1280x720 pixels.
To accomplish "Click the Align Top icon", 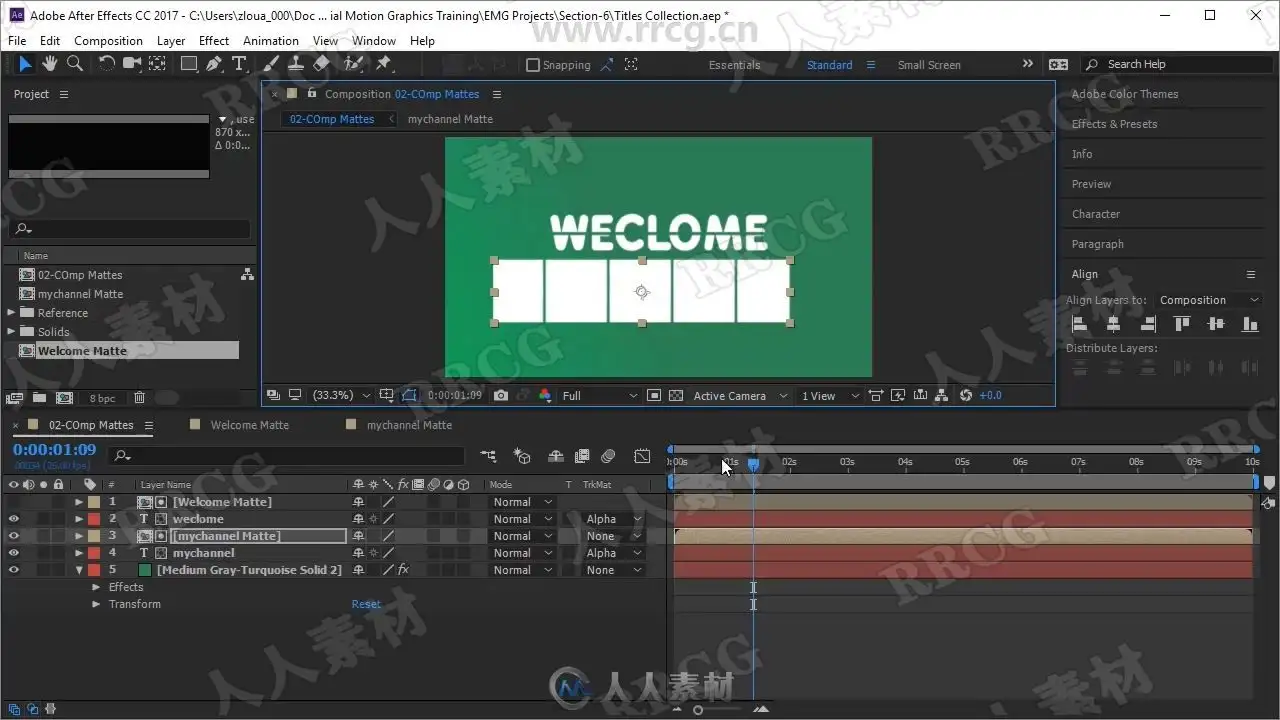I will 1182,324.
